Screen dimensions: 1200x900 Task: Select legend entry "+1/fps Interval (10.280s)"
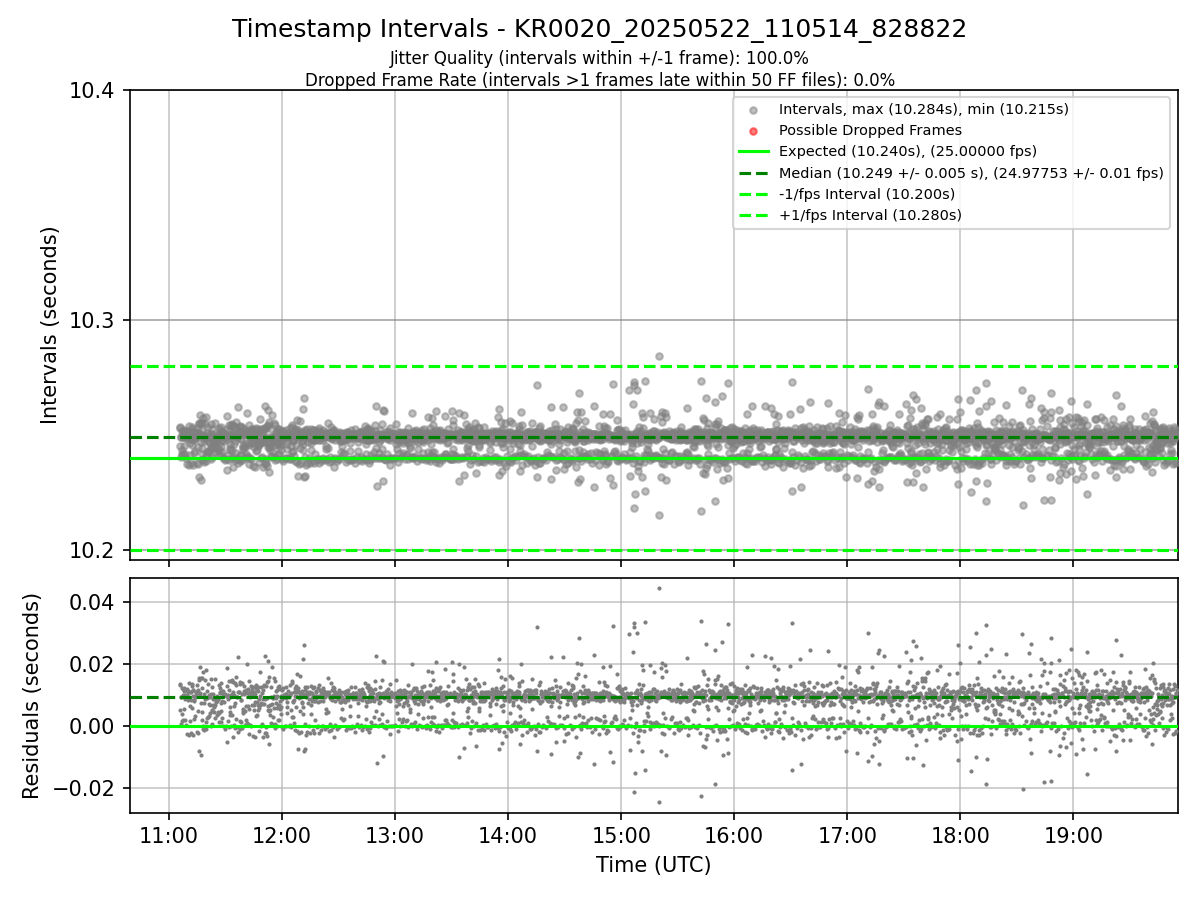[870, 215]
